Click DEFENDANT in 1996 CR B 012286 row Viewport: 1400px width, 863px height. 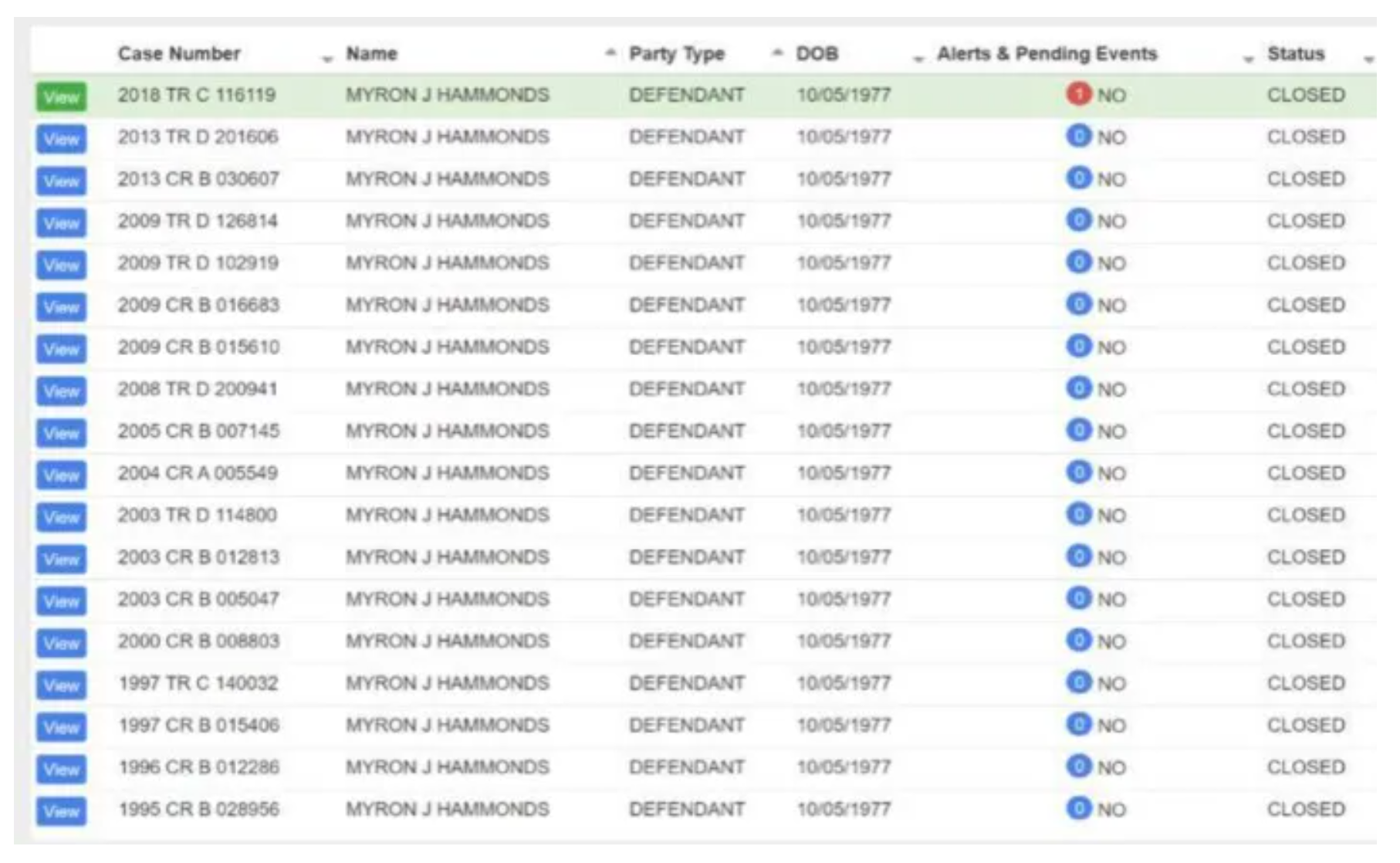pos(687,767)
